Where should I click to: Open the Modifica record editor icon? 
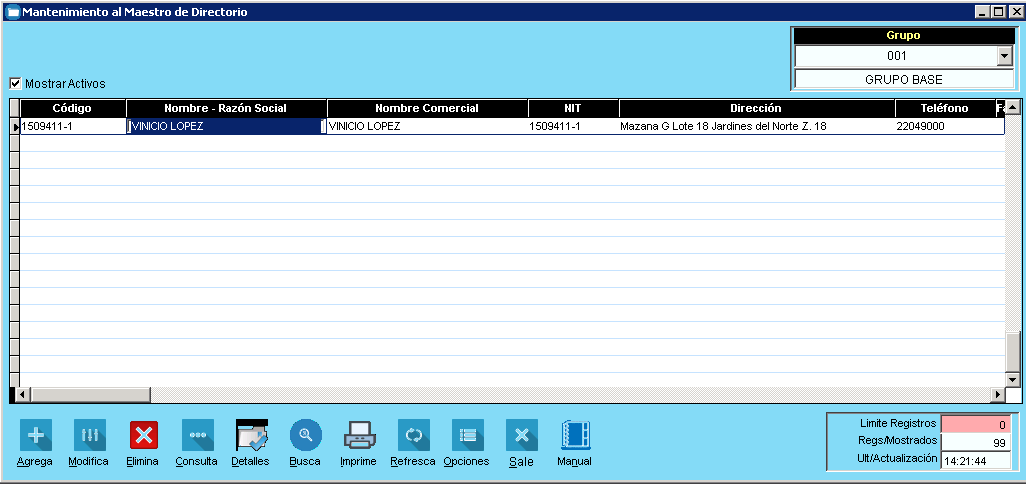coord(89,435)
